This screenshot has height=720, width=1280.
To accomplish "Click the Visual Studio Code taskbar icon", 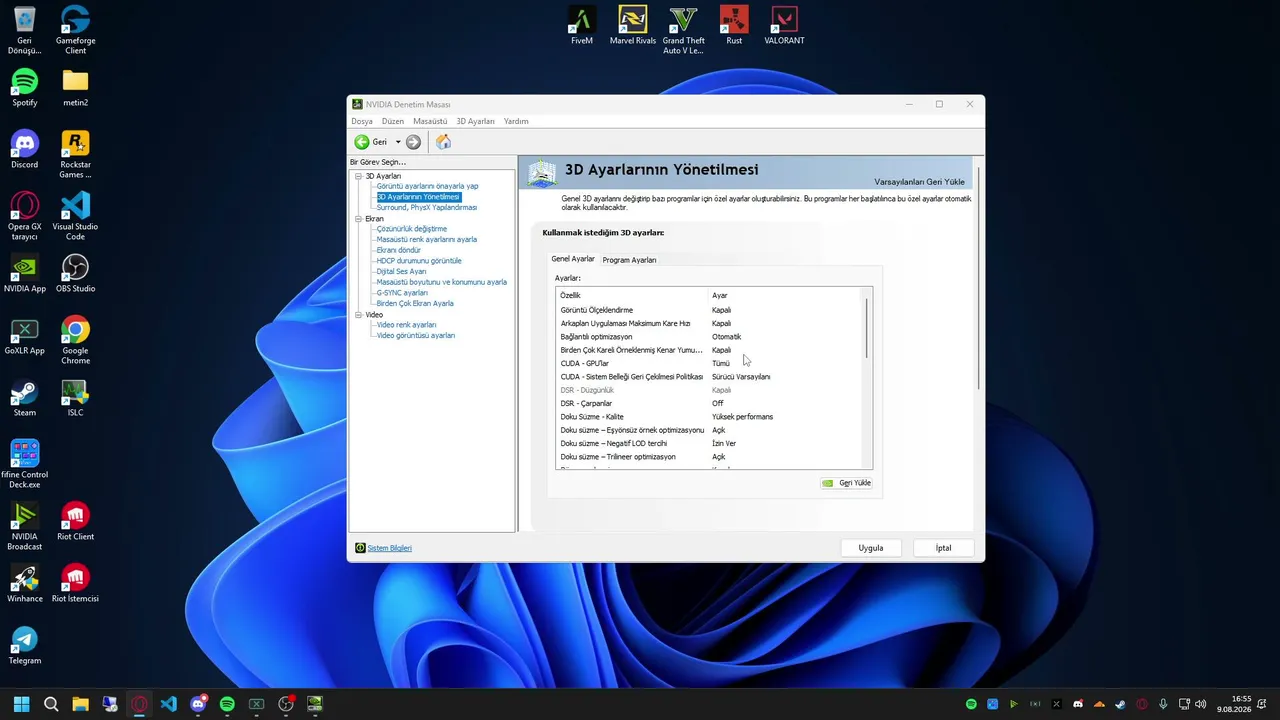I will pos(168,704).
